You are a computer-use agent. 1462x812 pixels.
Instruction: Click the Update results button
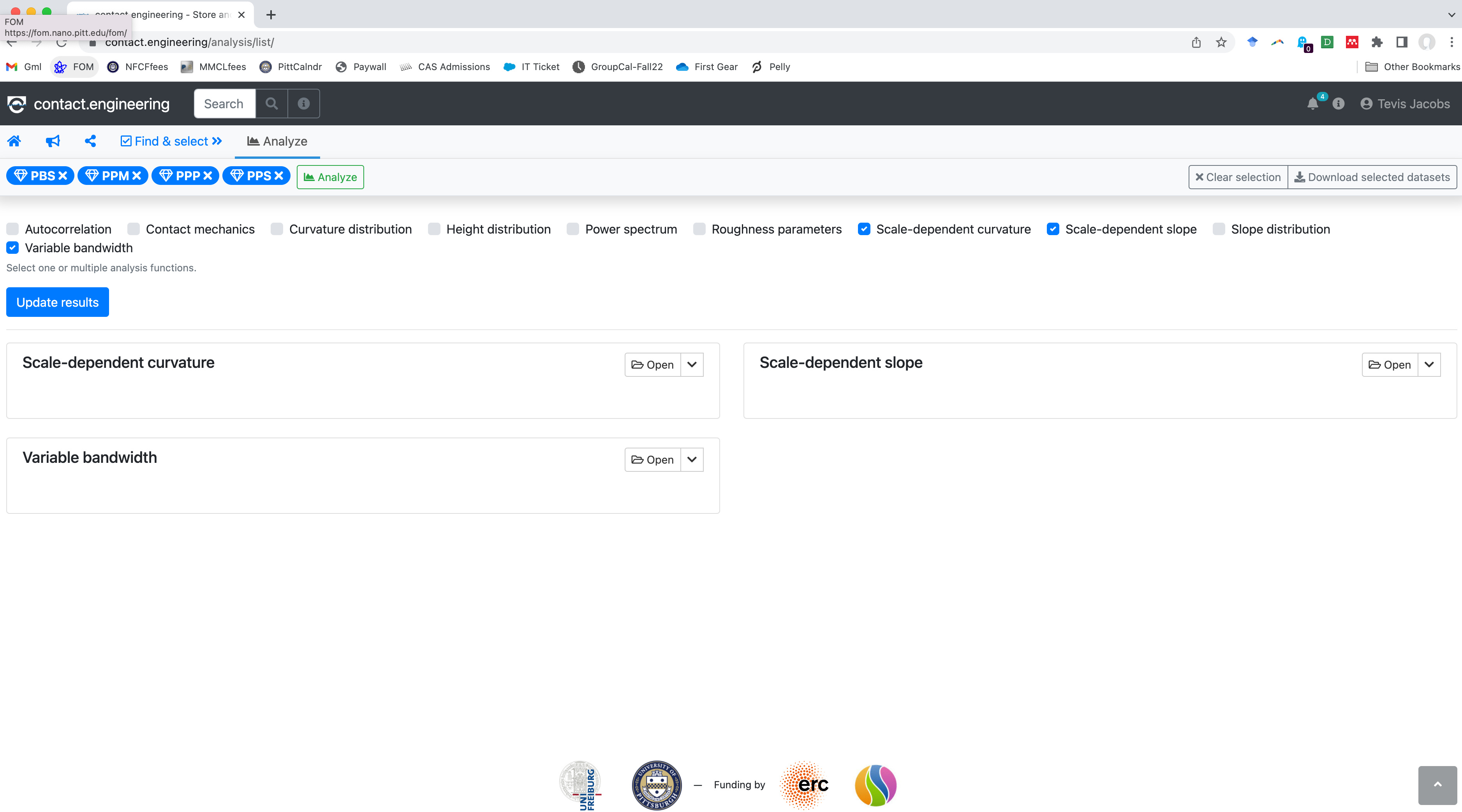pos(57,302)
